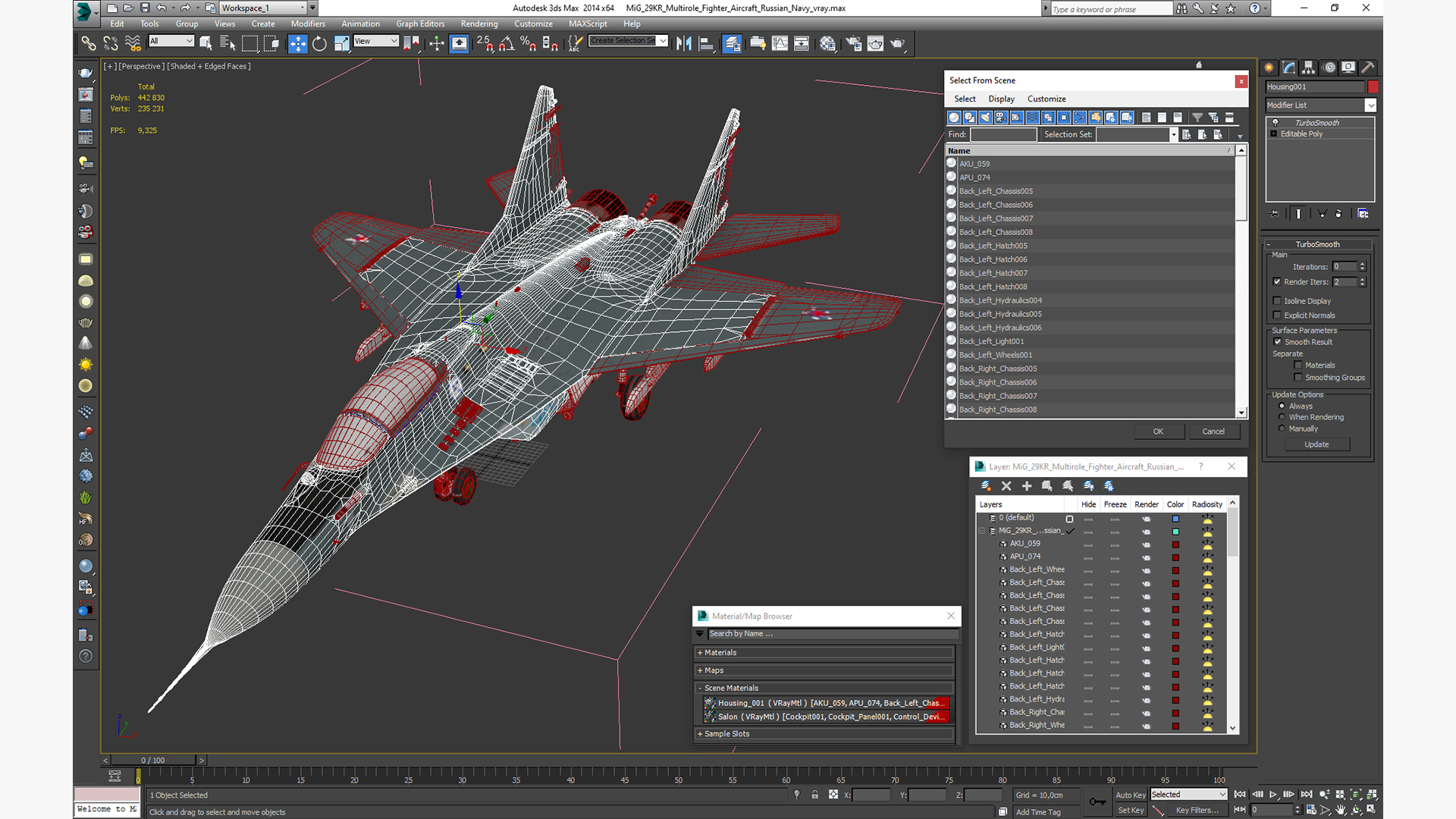Enable Separate by Materials checkbox

(1298, 366)
